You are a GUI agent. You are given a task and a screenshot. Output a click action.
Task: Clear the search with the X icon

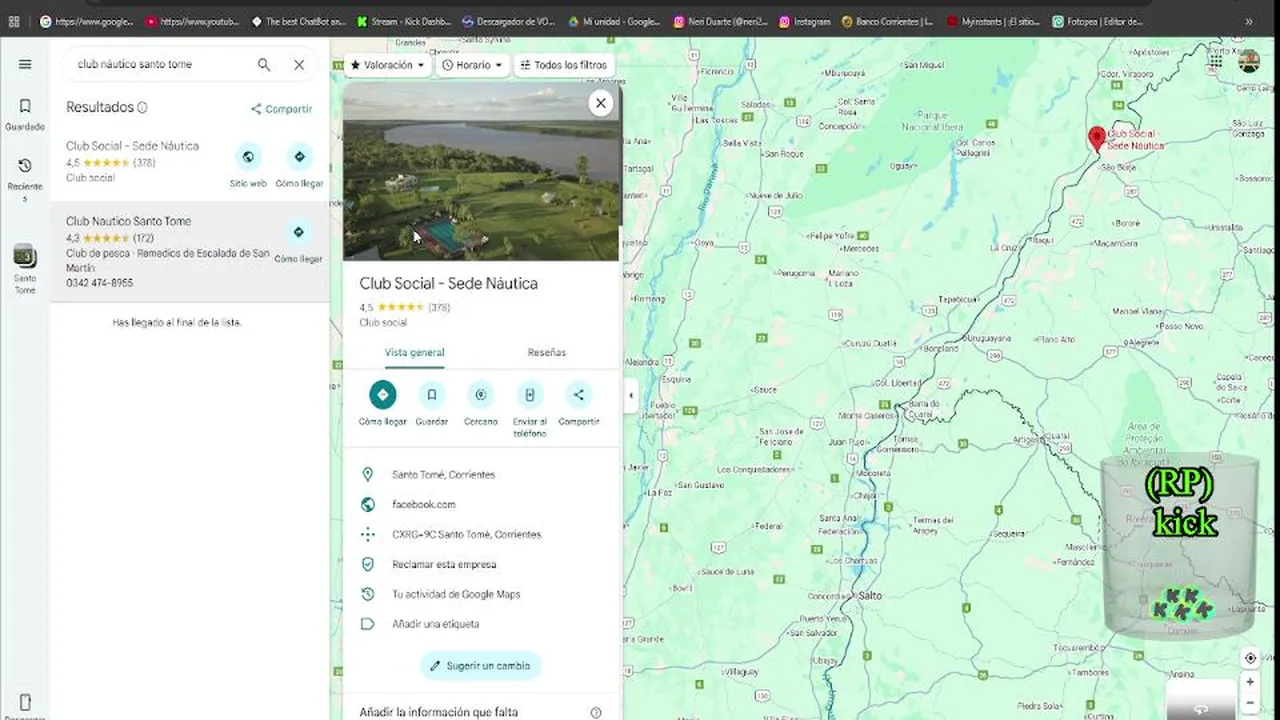click(x=299, y=64)
